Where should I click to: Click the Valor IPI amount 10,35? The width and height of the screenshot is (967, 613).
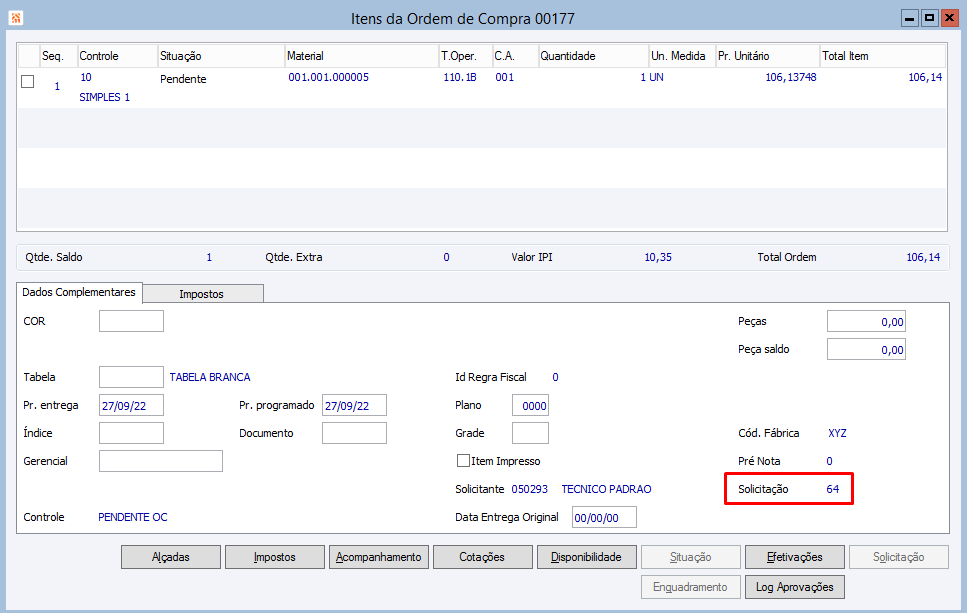pyautogui.click(x=658, y=257)
